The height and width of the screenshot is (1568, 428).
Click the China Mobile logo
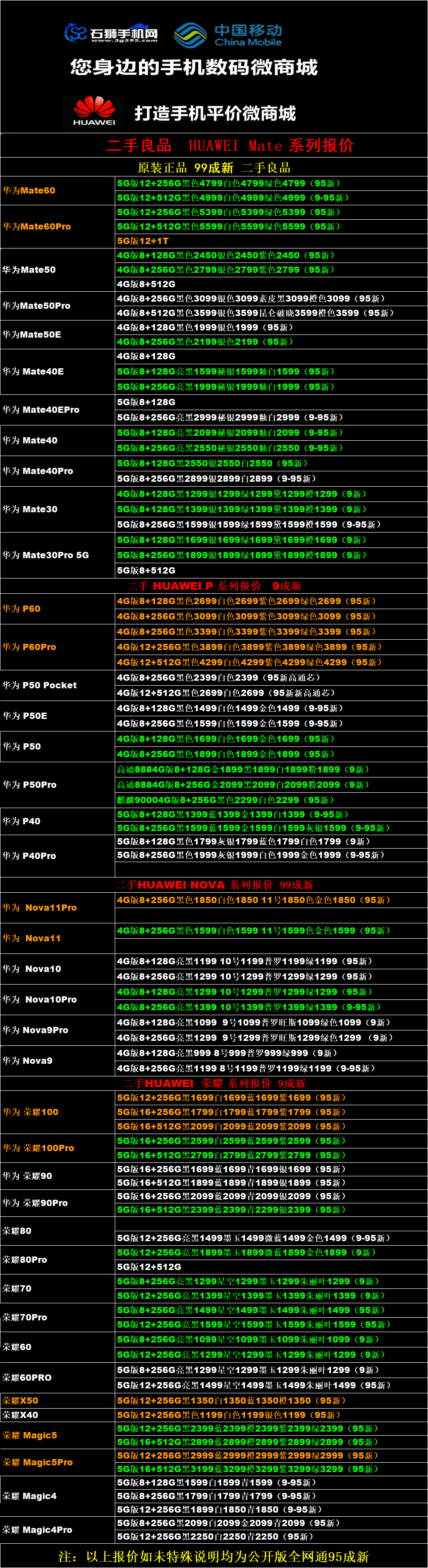click(x=228, y=35)
